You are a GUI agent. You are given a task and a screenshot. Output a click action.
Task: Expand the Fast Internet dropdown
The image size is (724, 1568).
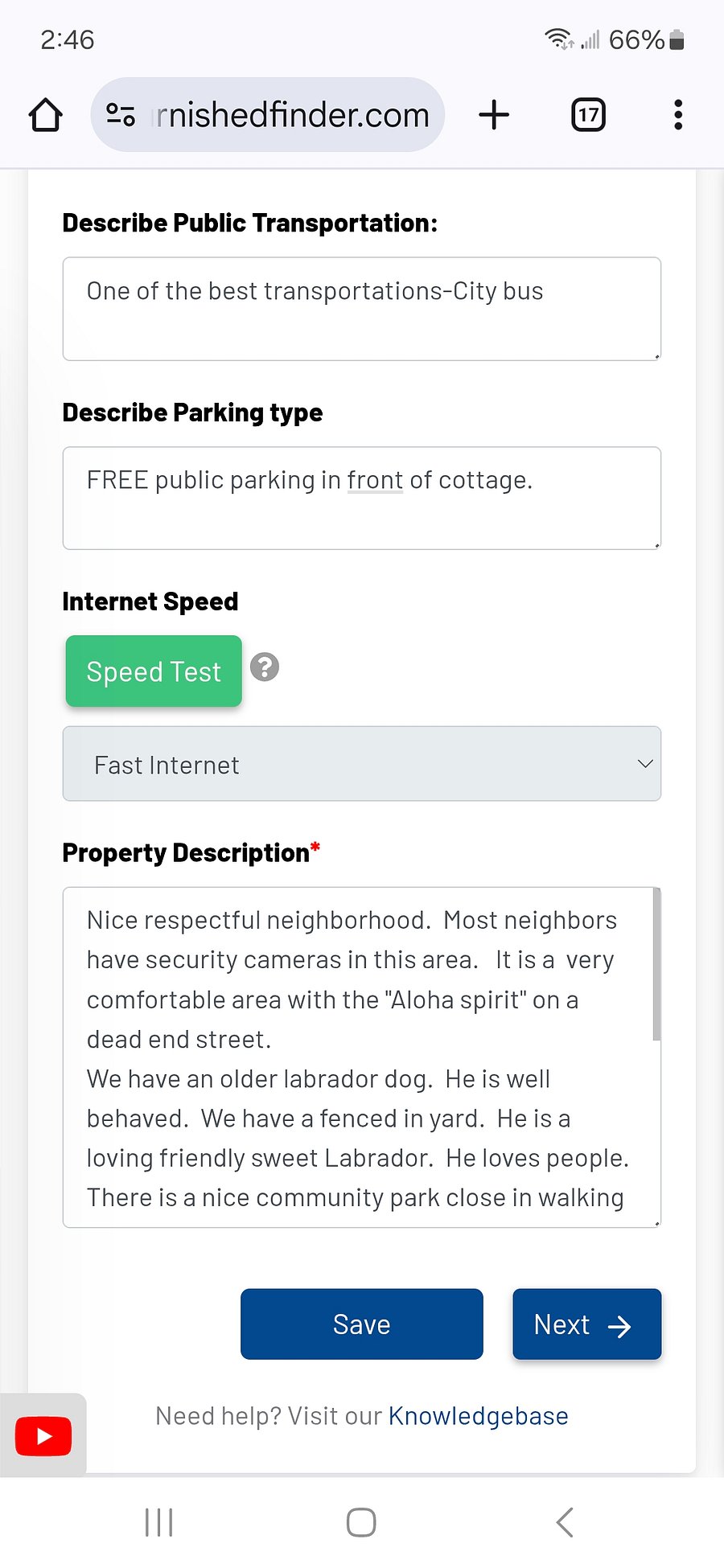pos(362,764)
